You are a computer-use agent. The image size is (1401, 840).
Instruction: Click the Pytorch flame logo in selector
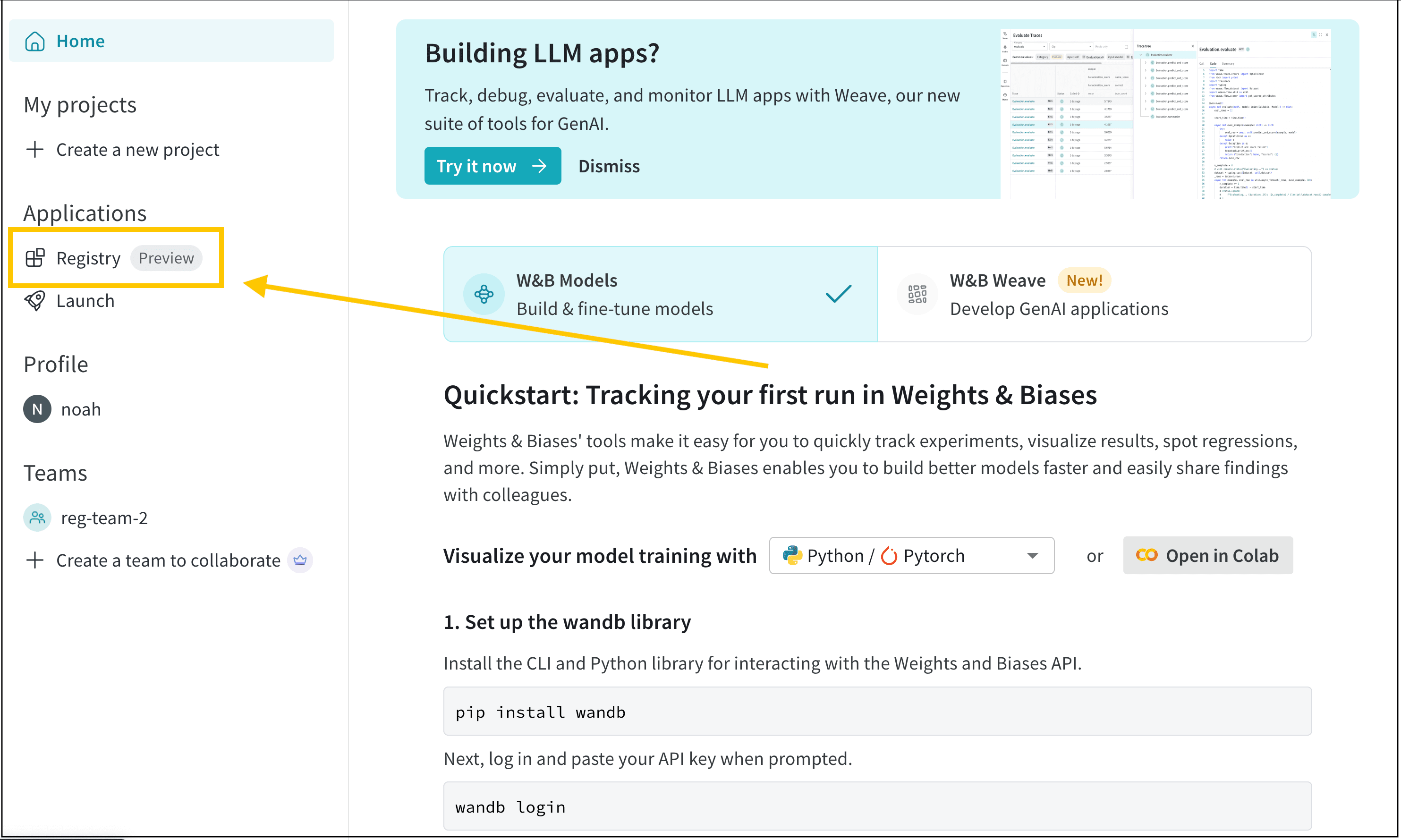pyautogui.click(x=889, y=556)
